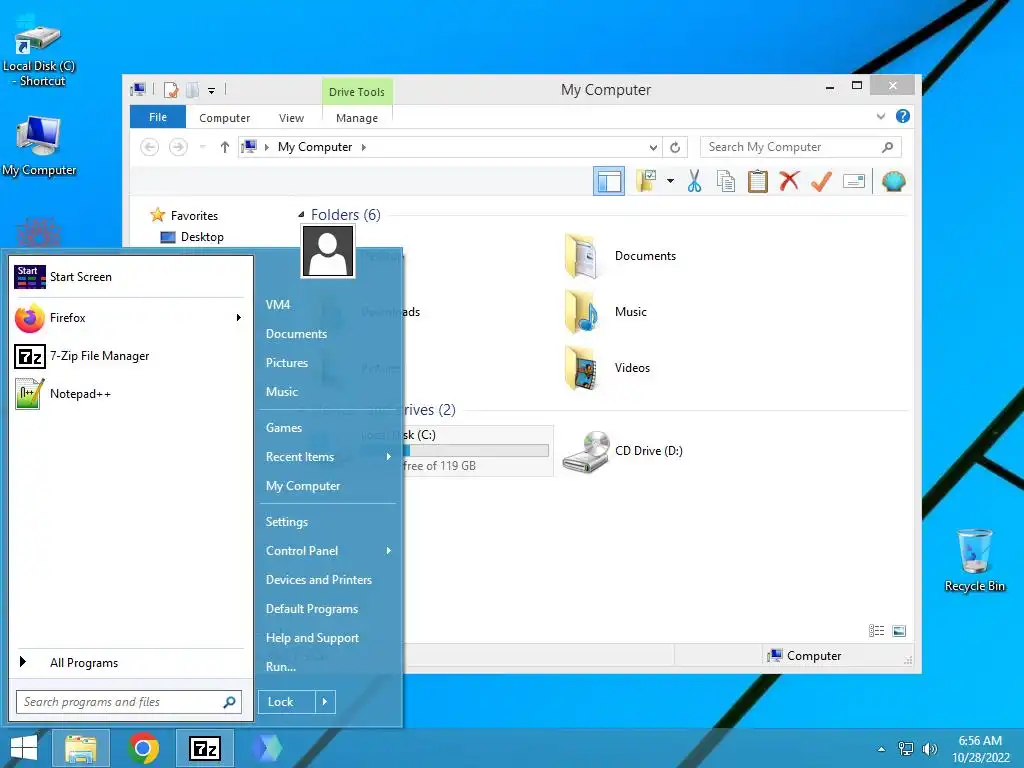Open the Computer ribbon tab
This screenshot has height=768, width=1024.
[224, 118]
